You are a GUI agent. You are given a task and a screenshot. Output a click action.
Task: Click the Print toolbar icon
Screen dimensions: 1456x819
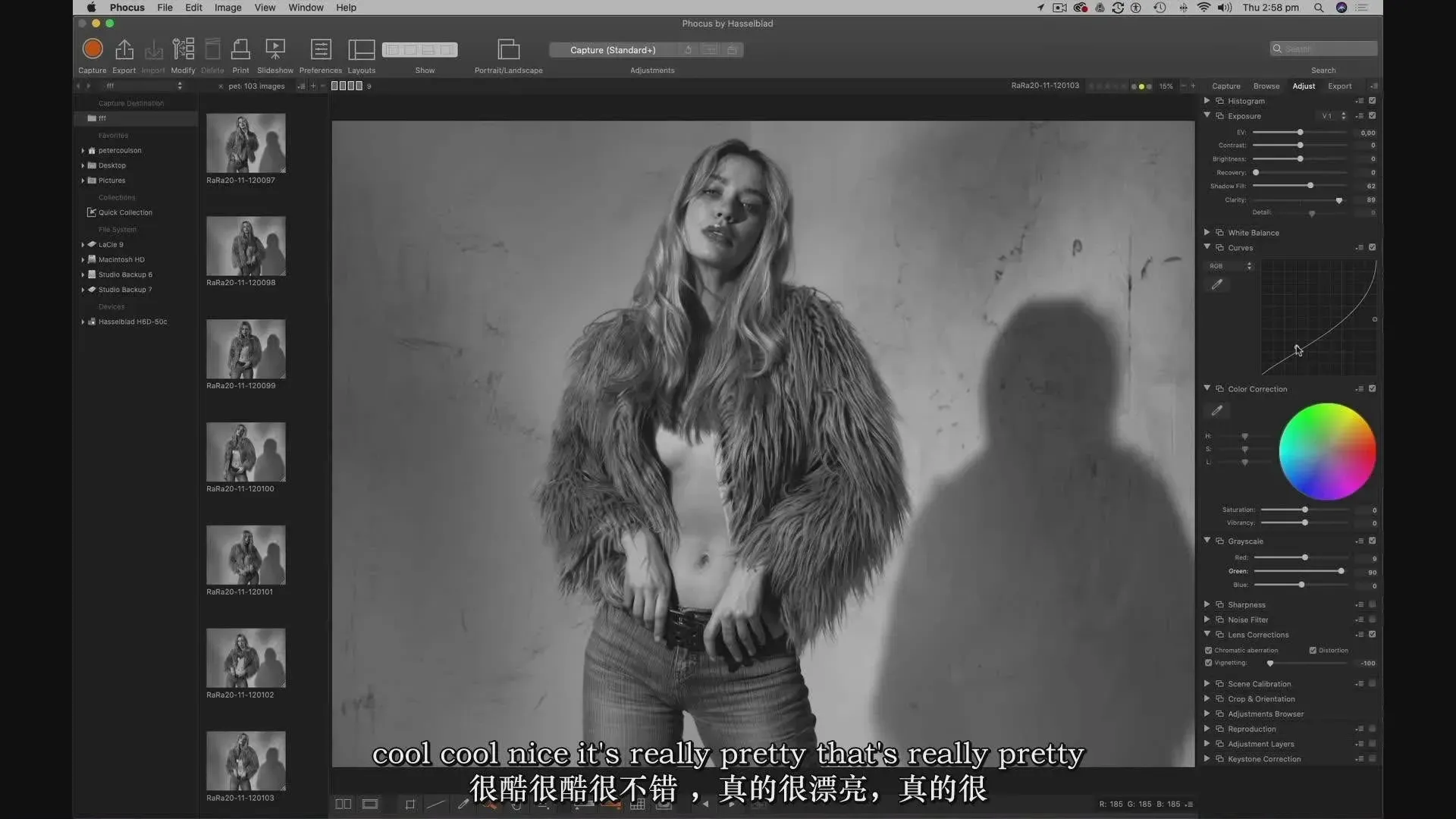tap(240, 49)
